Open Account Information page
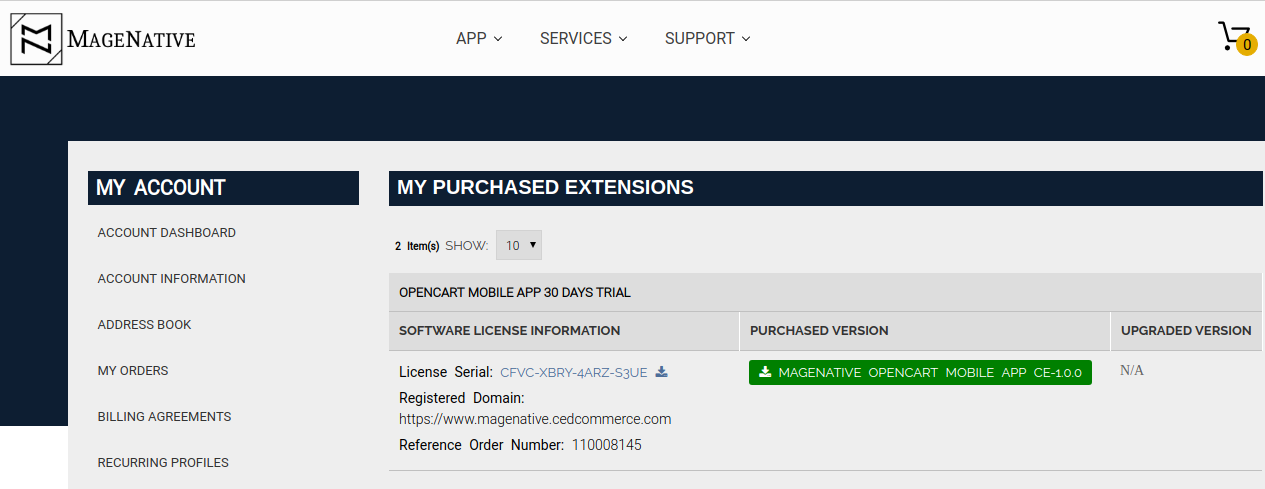Screen dimensions: 1265x489 click(172, 279)
